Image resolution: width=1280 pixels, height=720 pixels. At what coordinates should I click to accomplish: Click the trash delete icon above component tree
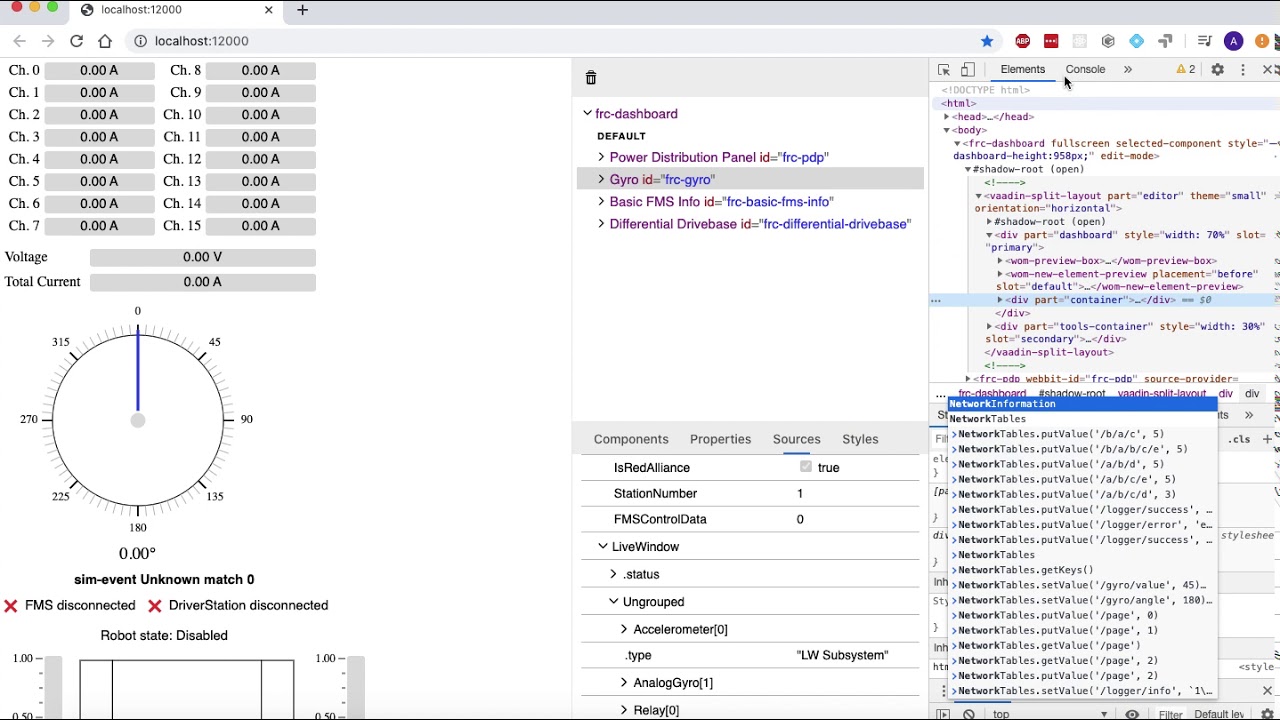591,78
